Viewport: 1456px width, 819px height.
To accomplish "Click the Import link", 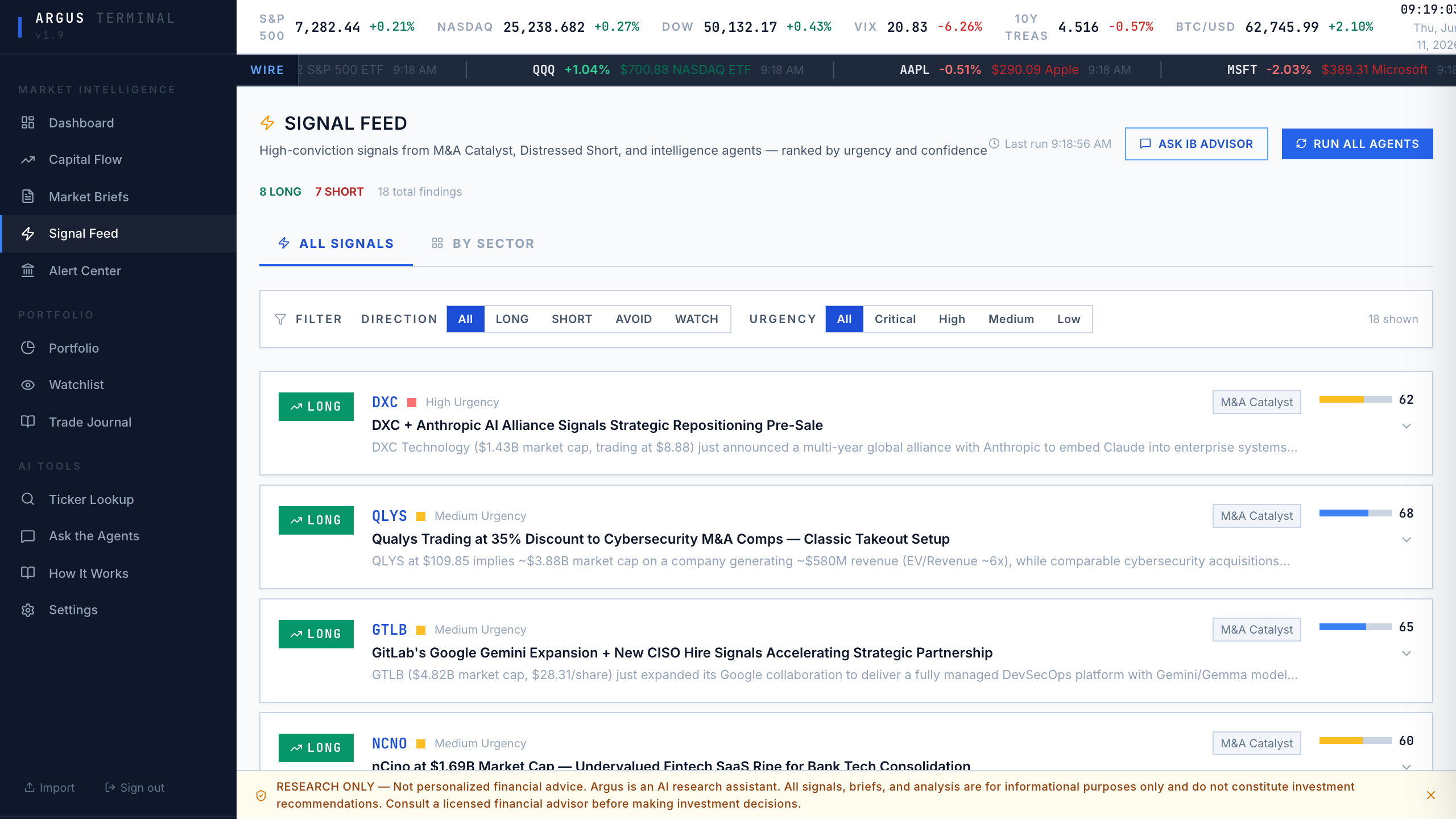I will (49, 787).
